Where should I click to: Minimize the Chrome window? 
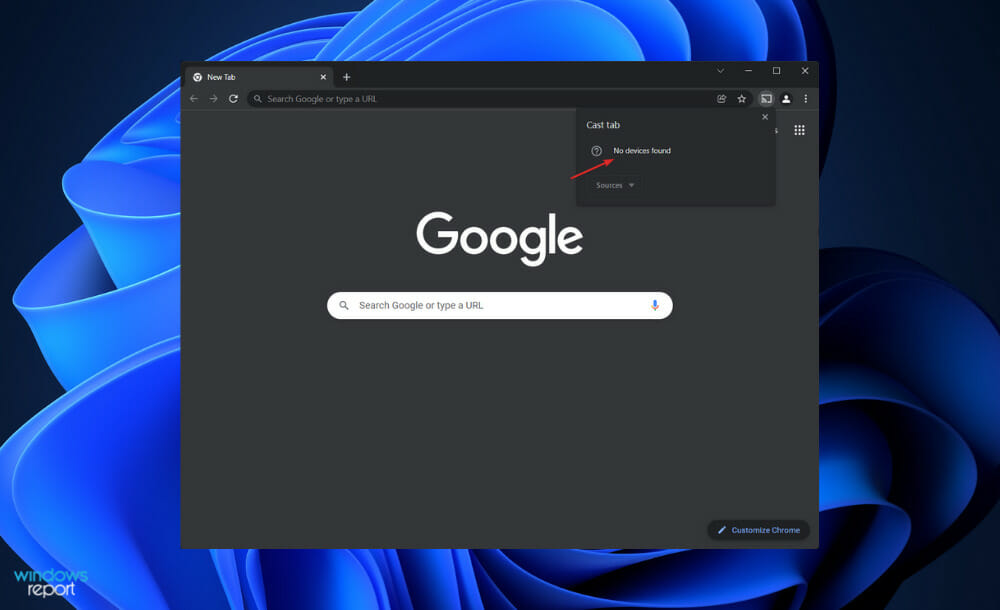tap(748, 71)
